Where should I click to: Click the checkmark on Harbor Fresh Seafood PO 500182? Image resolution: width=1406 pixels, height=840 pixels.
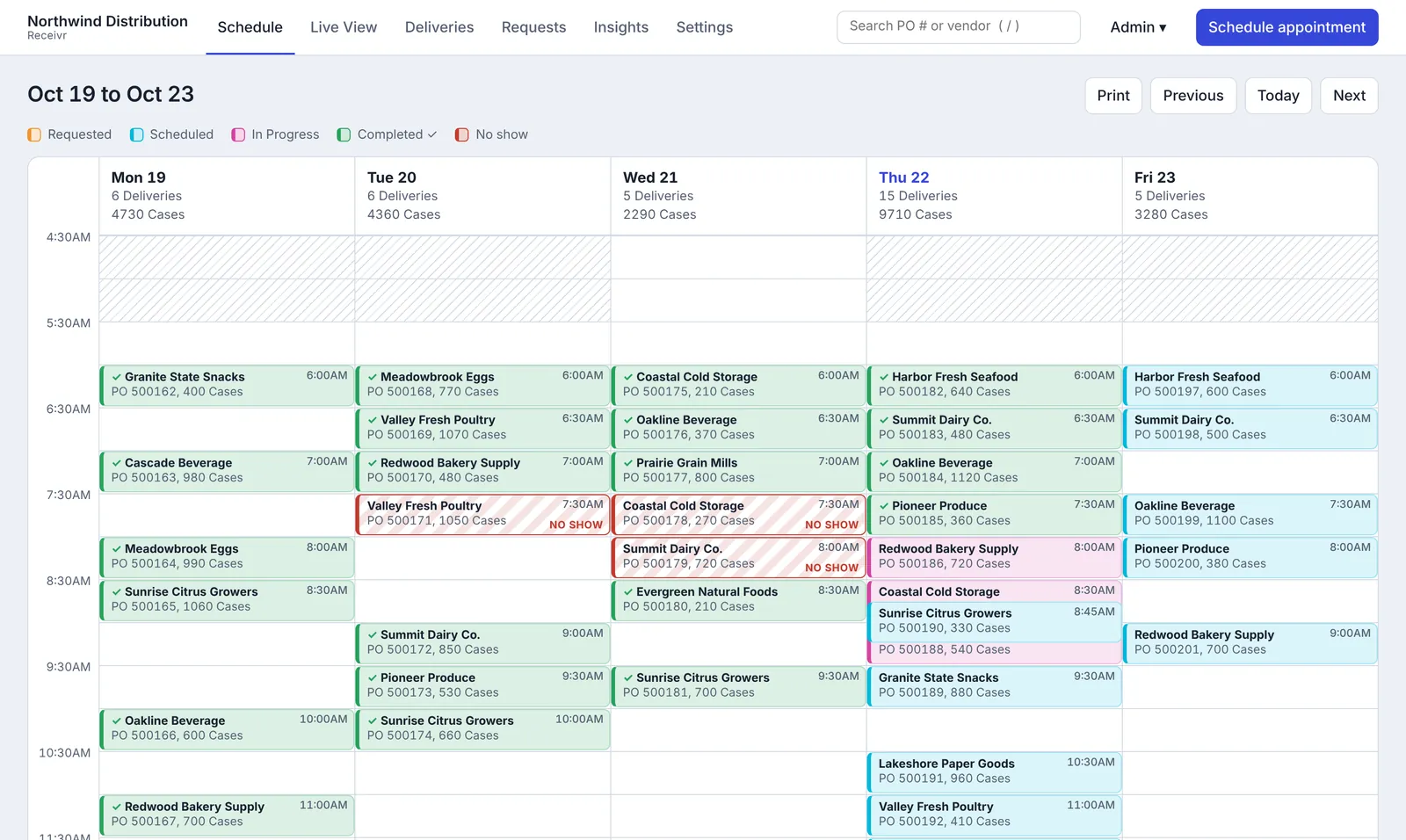click(884, 377)
